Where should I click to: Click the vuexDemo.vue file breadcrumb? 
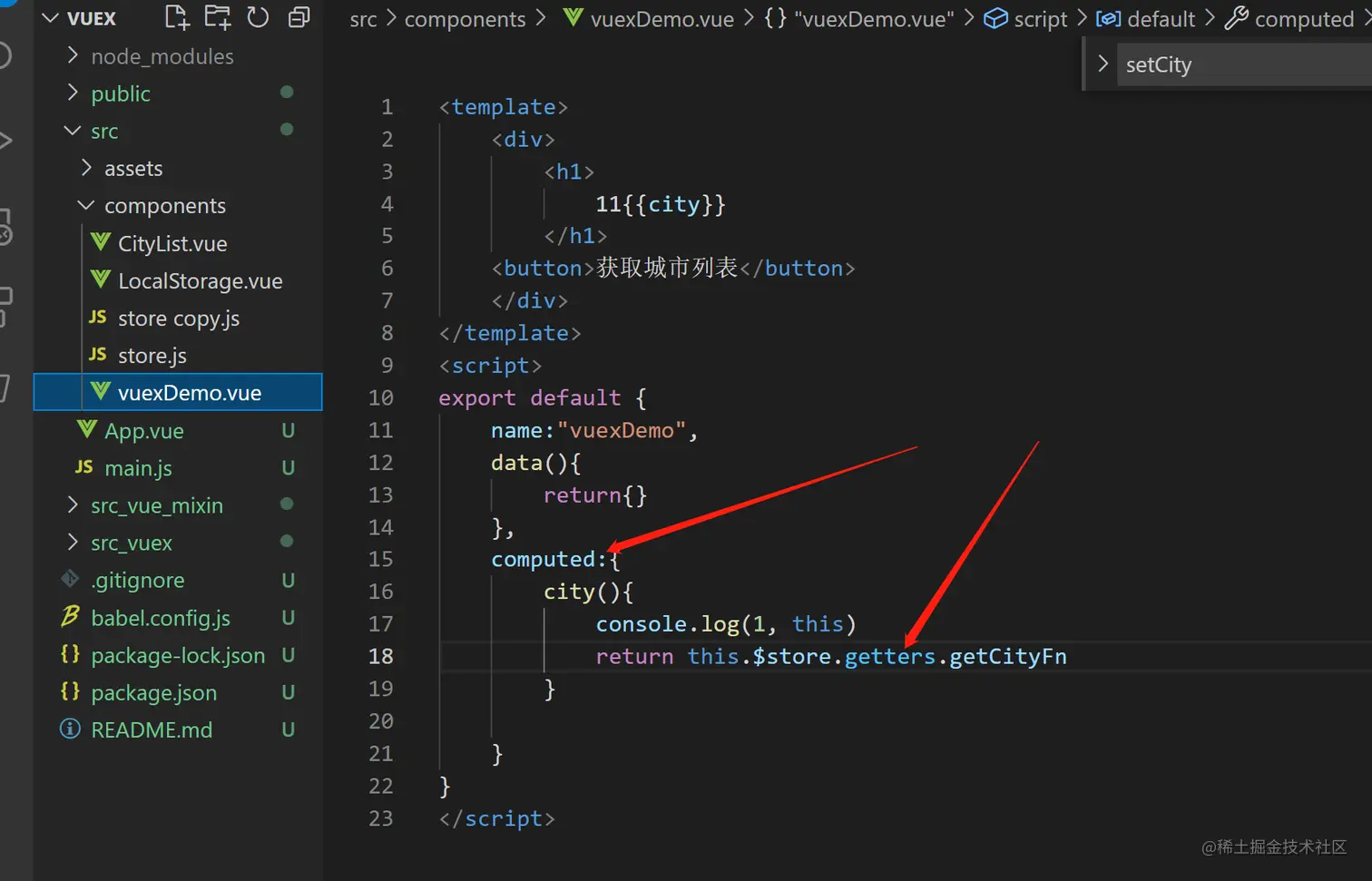pos(662,19)
